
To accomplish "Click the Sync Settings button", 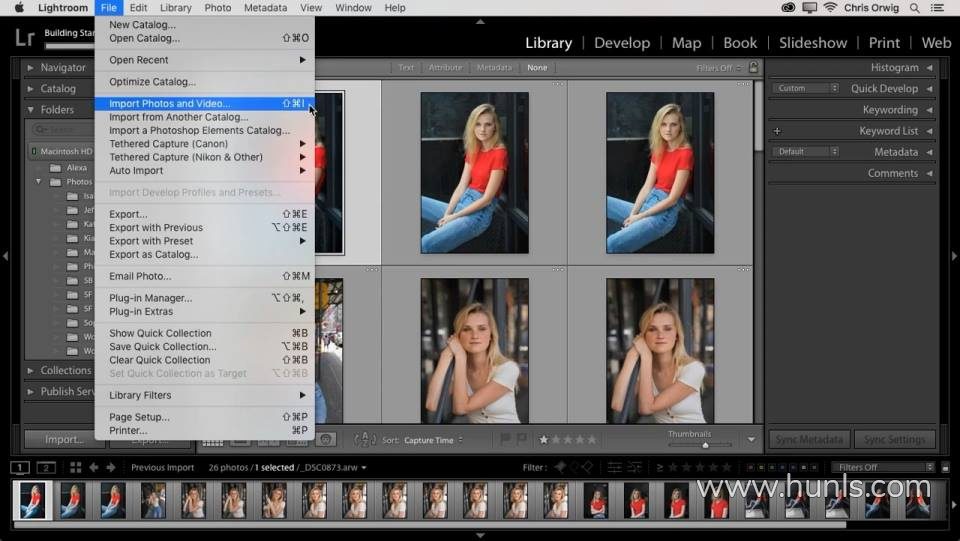I will coord(894,439).
